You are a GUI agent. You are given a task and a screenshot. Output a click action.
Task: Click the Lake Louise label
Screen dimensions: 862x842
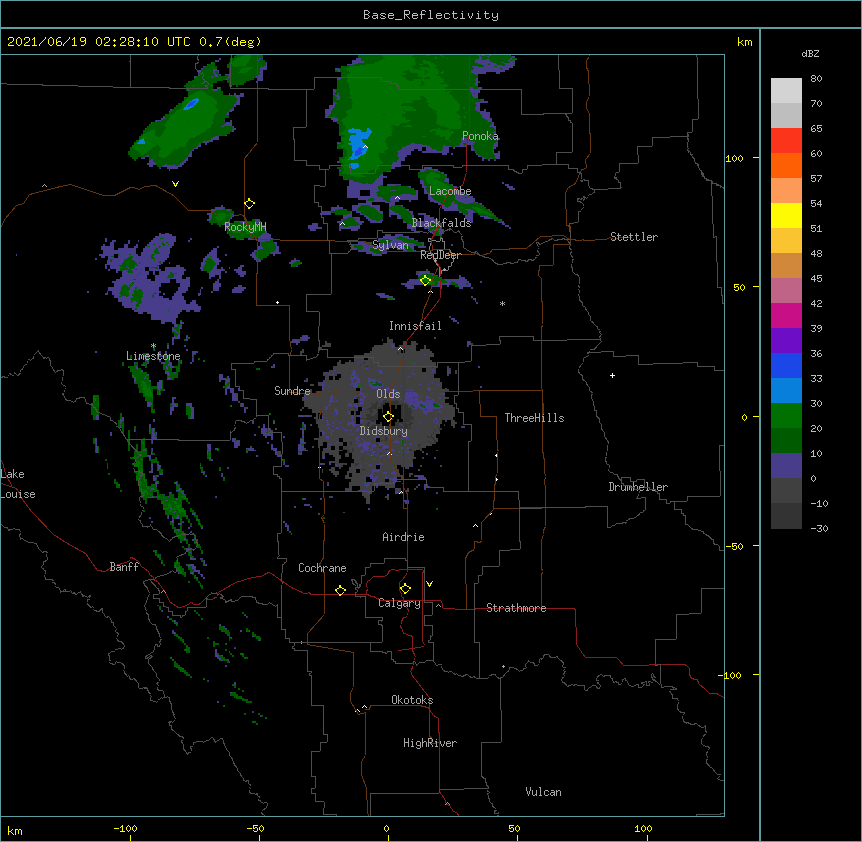click(x=18, y=484)
